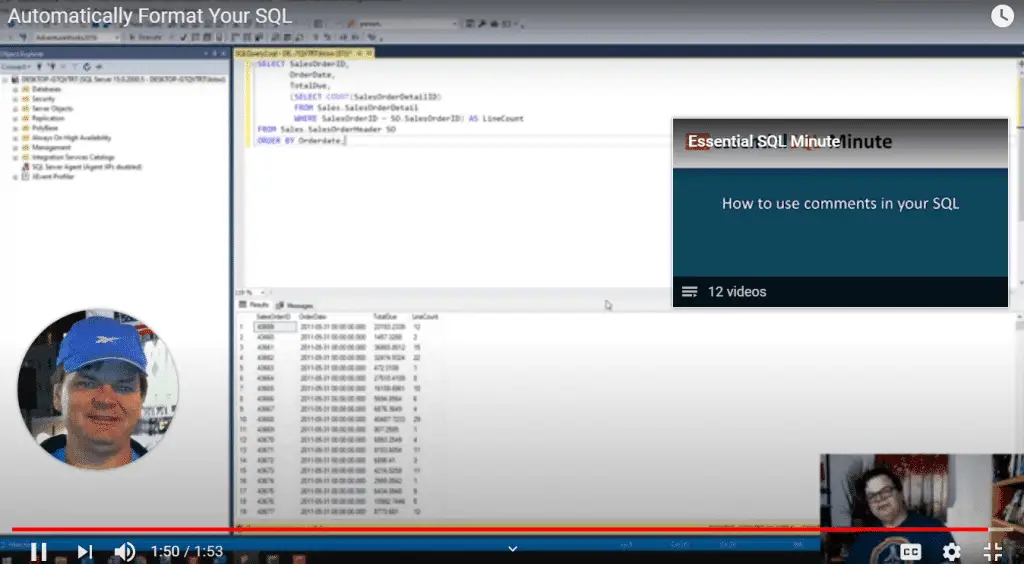
Task: Click the SalesOrderID column header
Action: tap(273, 317)
